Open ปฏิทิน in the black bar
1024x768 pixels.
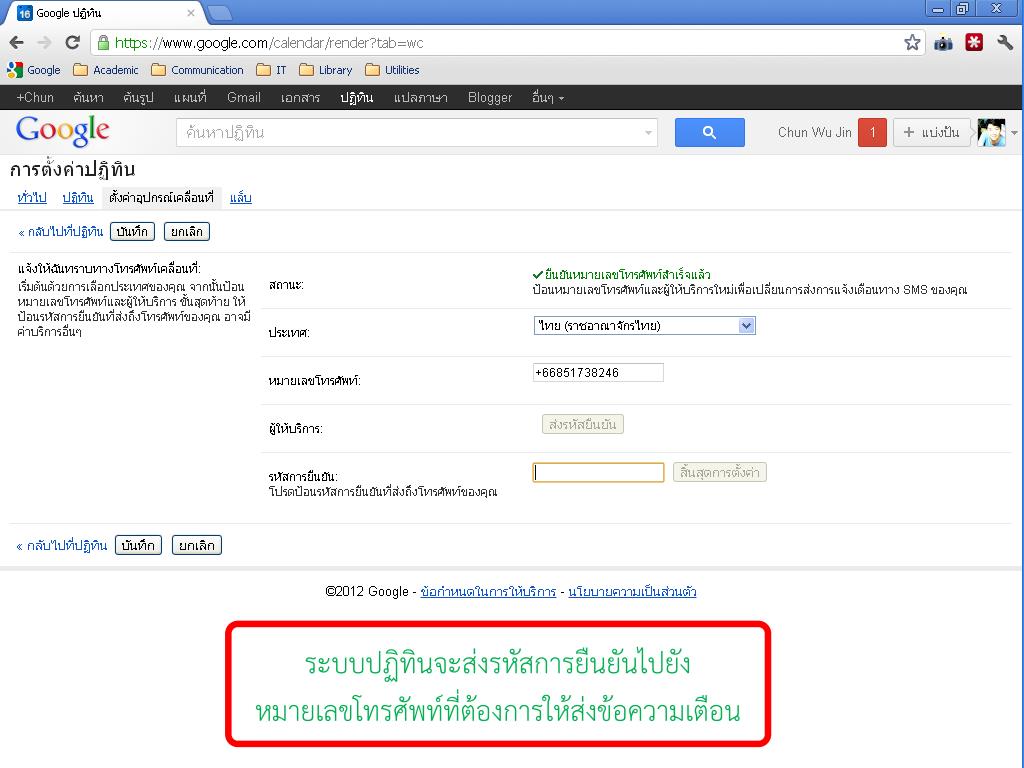(x=357, y=98)
